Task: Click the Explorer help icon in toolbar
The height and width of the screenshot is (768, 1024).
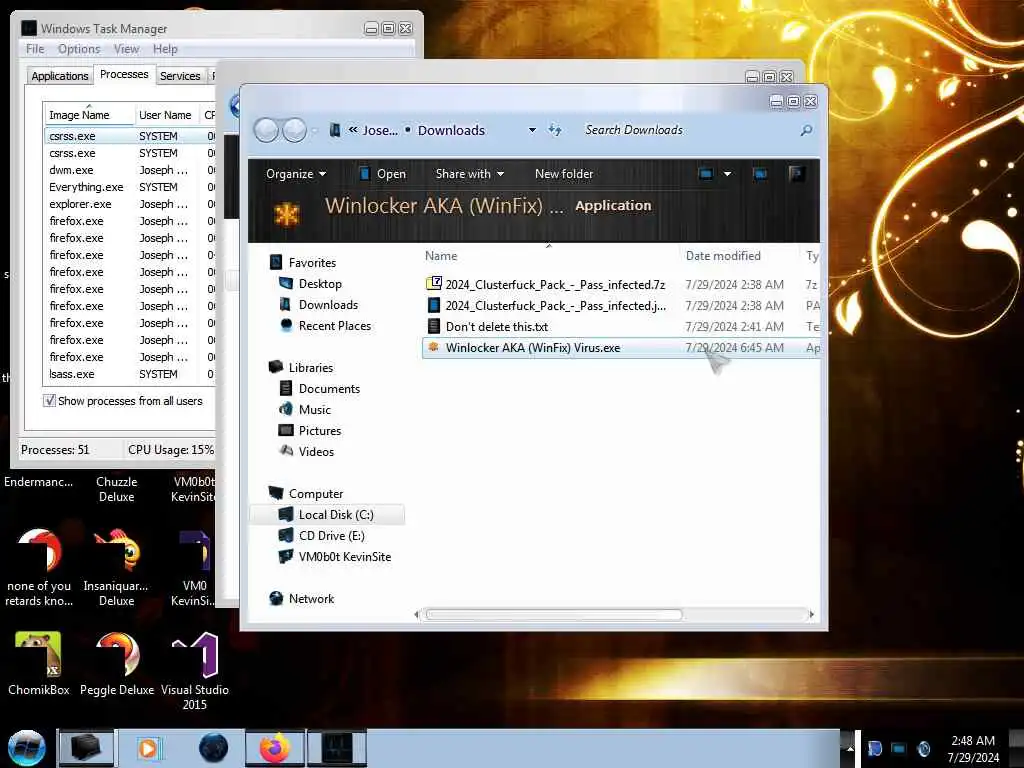Action: [795, 174]
